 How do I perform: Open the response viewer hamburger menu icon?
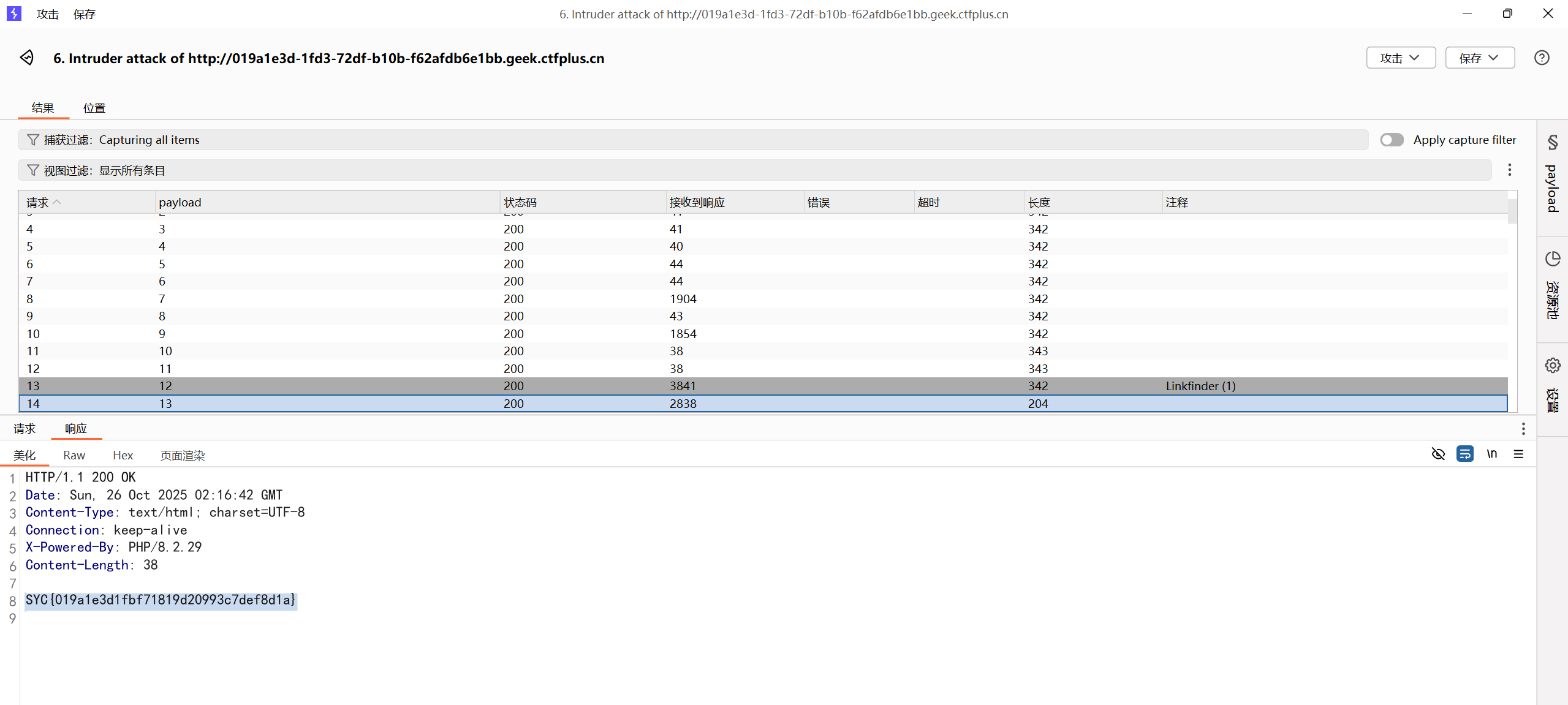click(1518, 454)
